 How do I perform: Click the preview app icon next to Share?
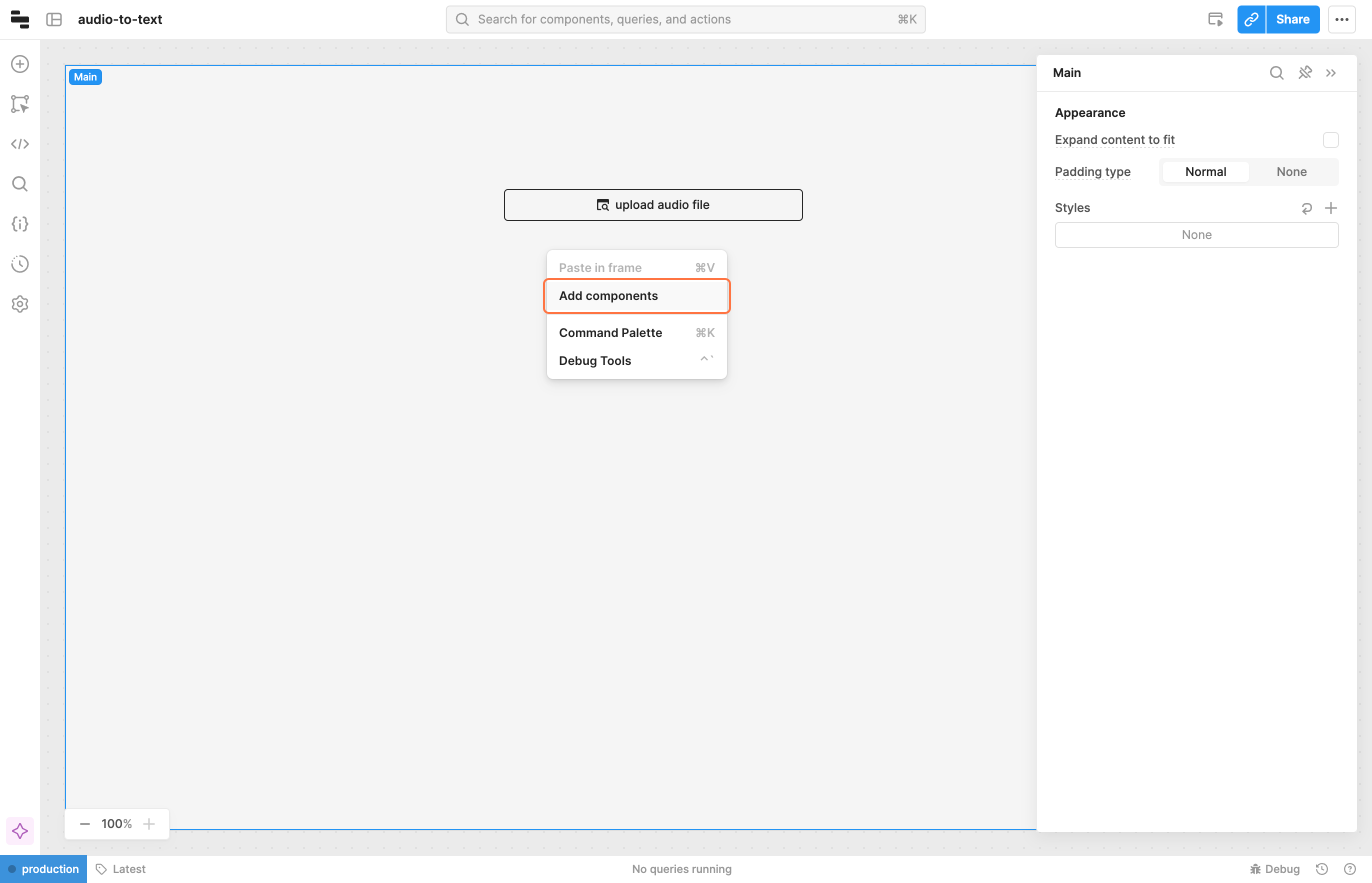[x=1215, y=19]
